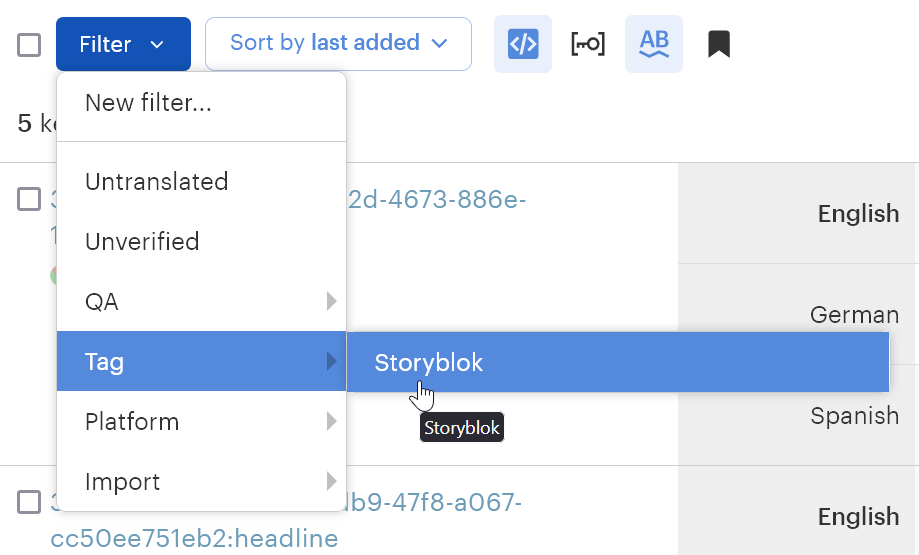Click the code view toolbar icon
Viewport: 919px width, 555px height.
click(523, 44)
